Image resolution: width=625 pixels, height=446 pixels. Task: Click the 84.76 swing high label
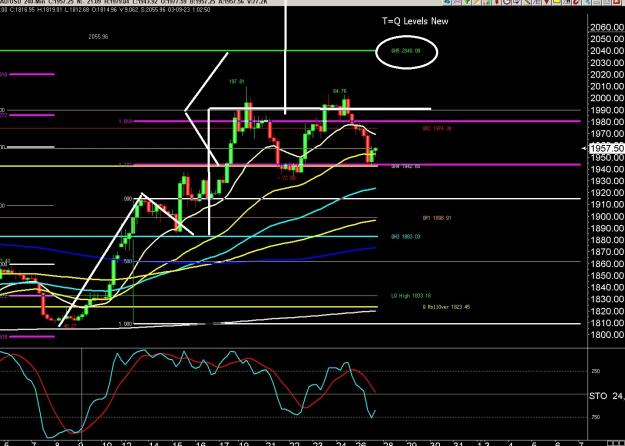click(x=339, y=91)
